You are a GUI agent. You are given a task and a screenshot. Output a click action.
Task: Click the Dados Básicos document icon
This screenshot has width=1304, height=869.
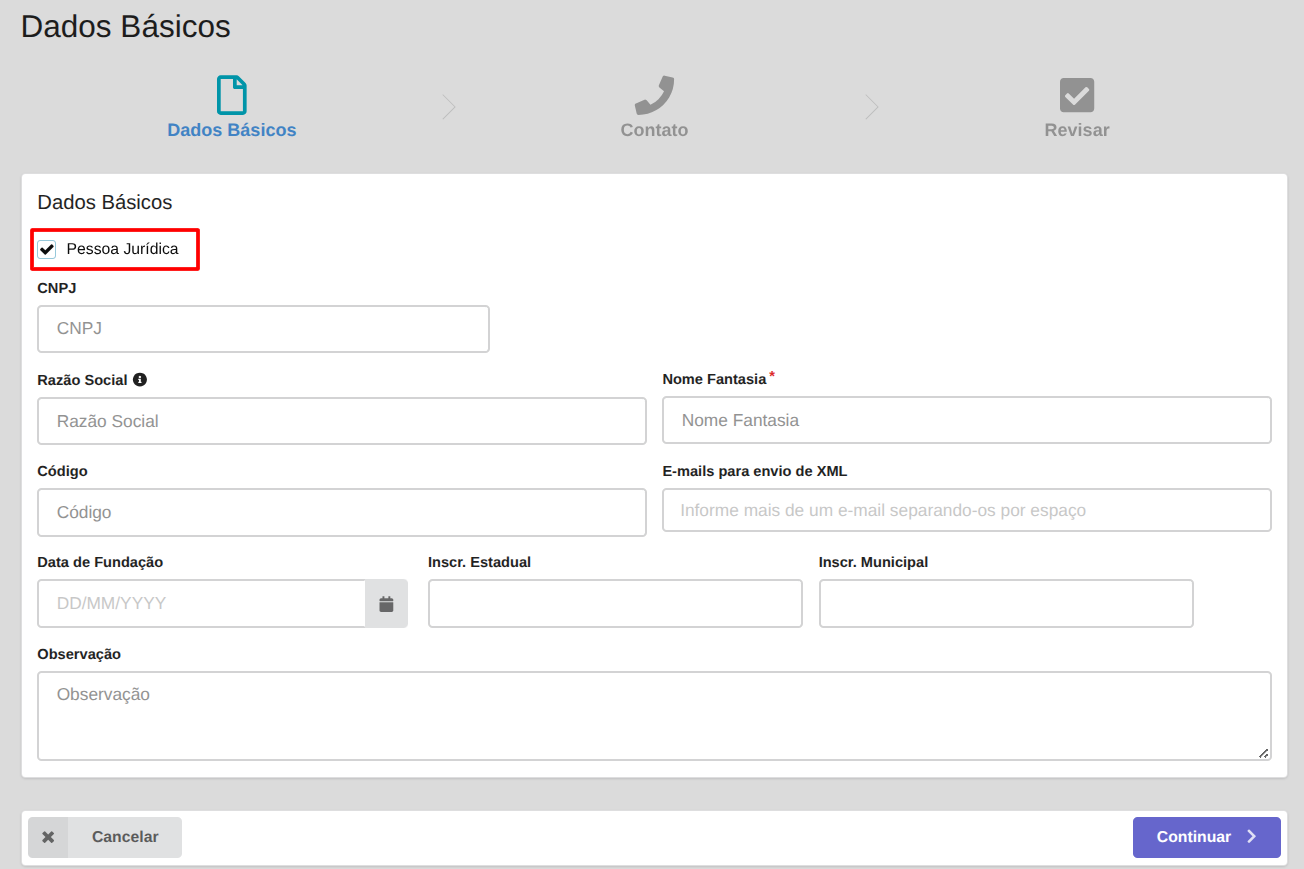(232, 95)
